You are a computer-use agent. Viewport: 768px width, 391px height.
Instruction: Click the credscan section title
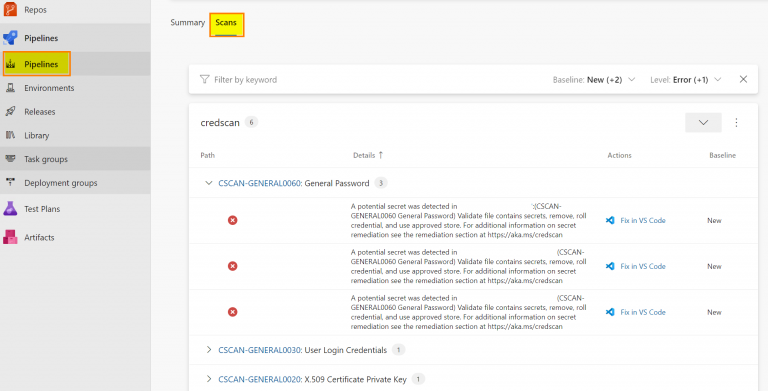[220, 122]
